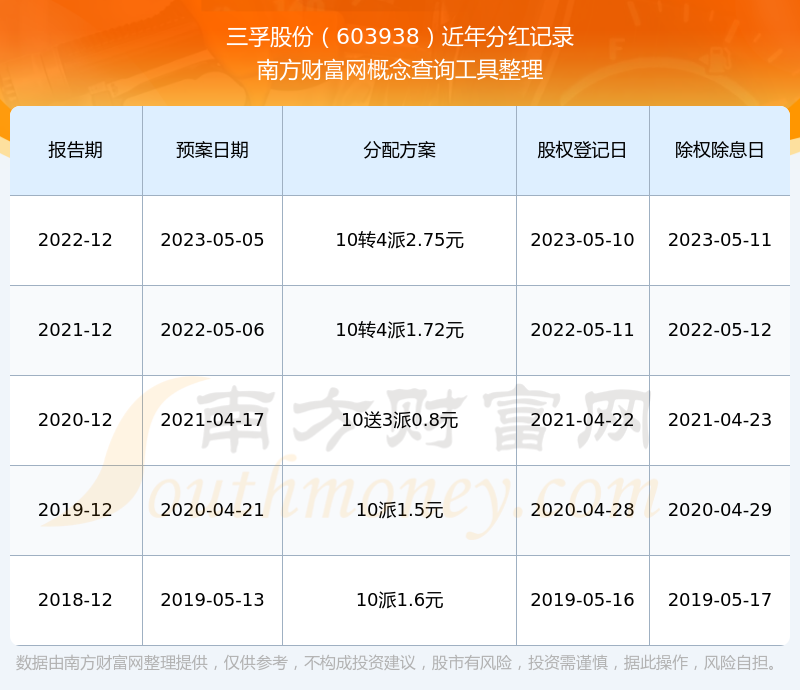Select record date 2019-05-16

point(582,600)
